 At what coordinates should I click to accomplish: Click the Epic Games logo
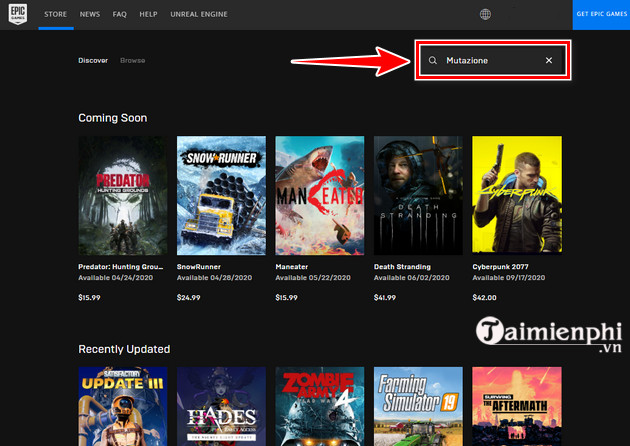click(18, 14)
